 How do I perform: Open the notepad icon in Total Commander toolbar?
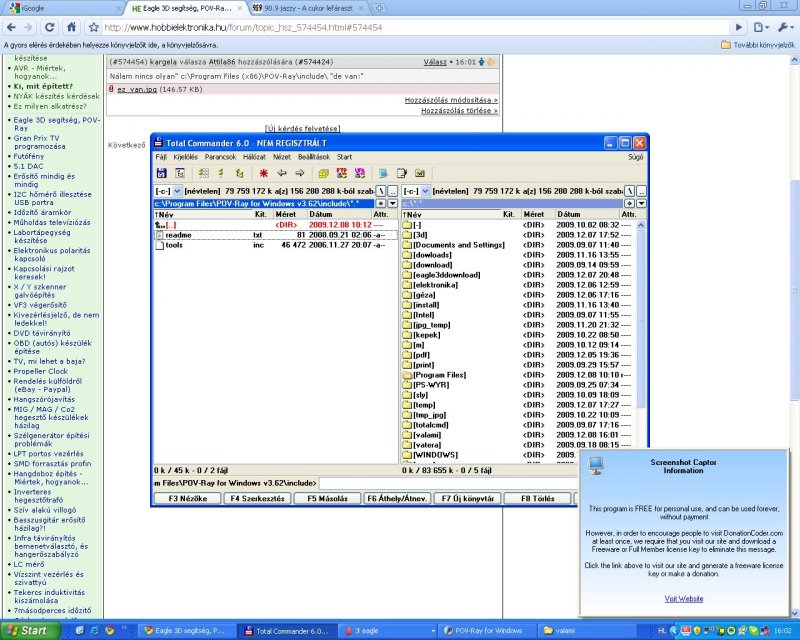402,173
